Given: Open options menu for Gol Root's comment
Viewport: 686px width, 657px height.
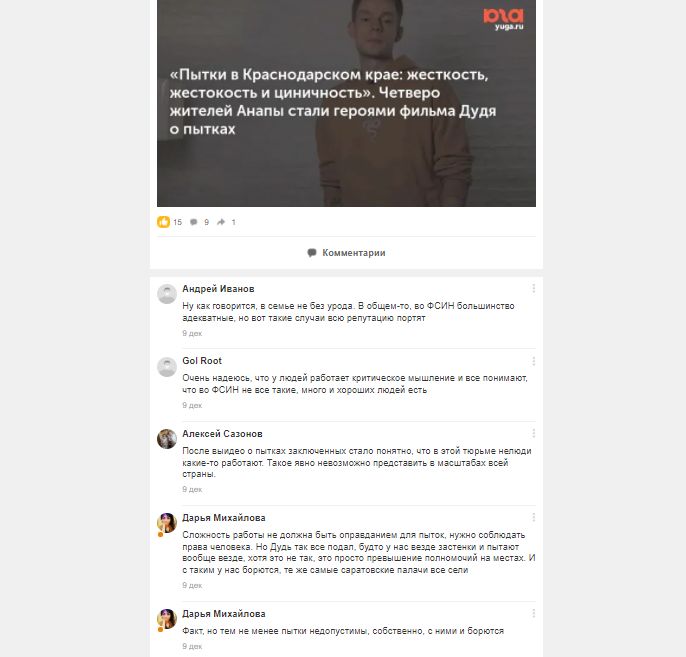Looking at the screenshot, I should tap(533, 361).
